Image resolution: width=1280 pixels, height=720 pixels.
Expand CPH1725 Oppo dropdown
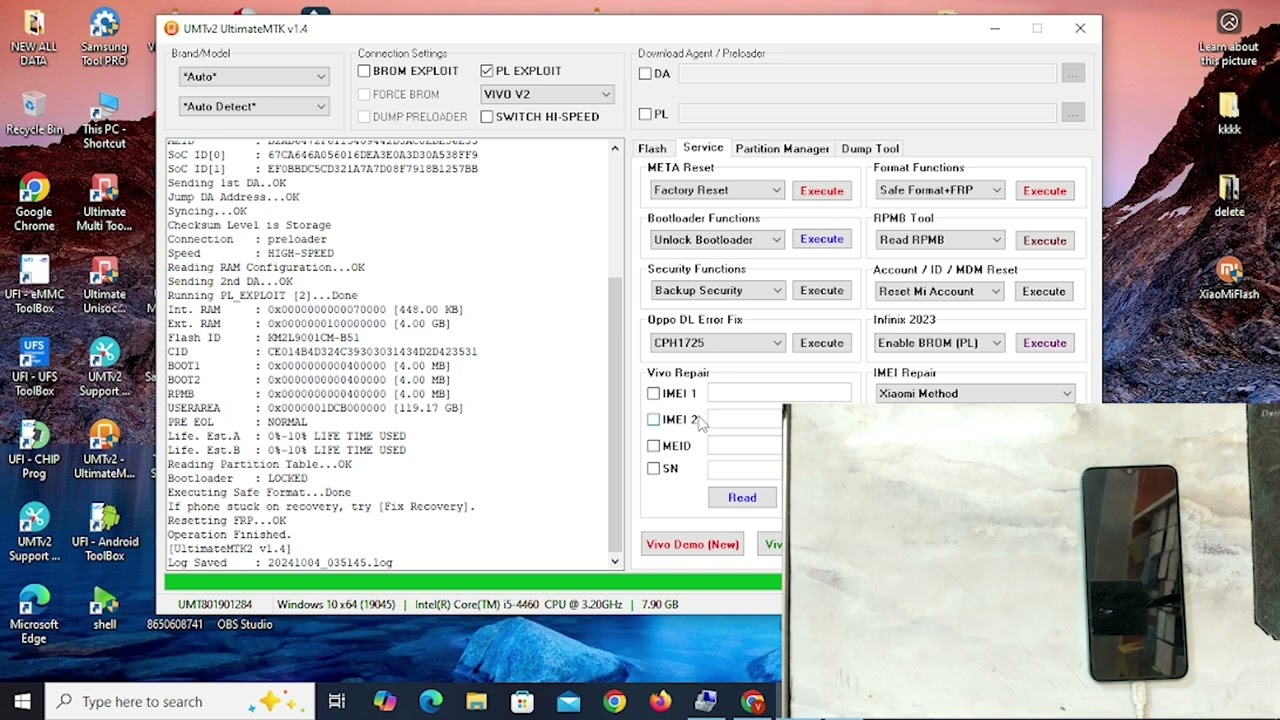coord(716,343)
